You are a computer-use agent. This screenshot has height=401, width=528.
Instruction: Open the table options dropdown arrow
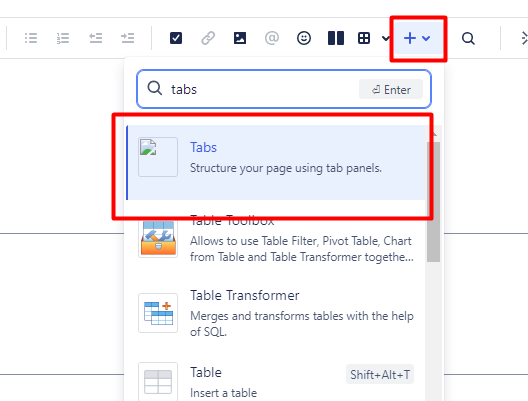[386, 38]
